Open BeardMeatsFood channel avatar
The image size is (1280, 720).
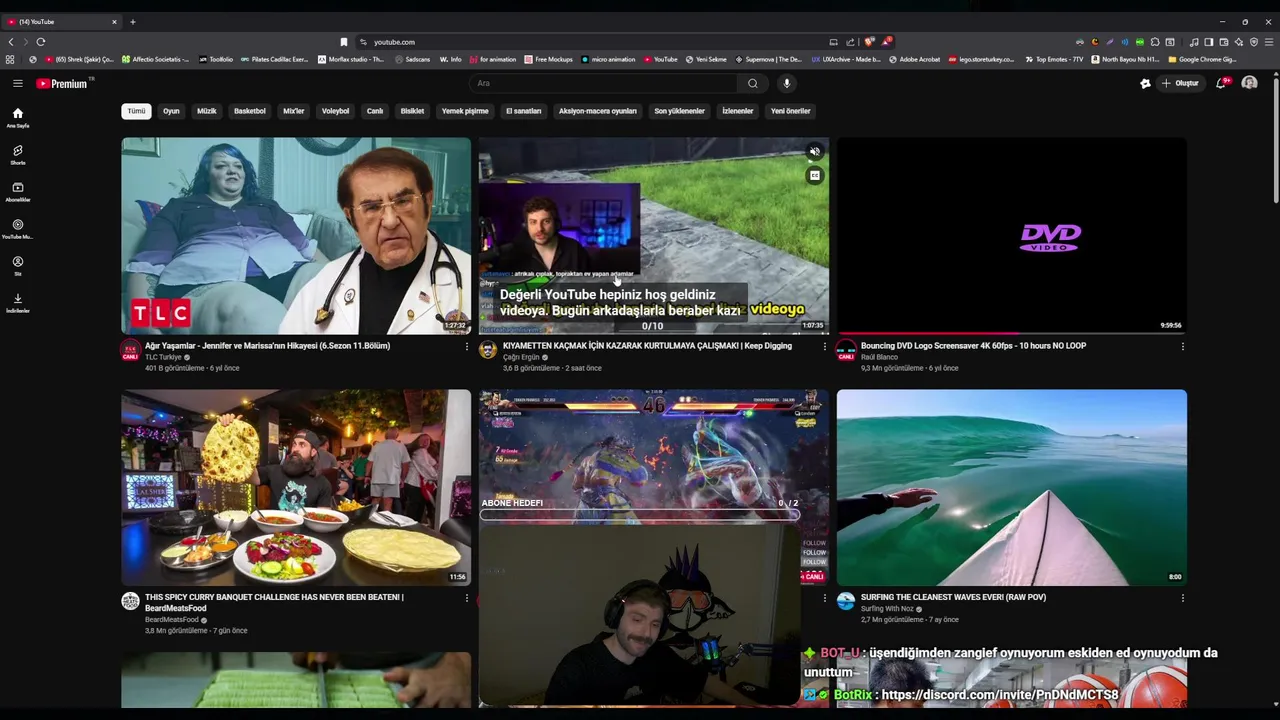coord(130,601)
